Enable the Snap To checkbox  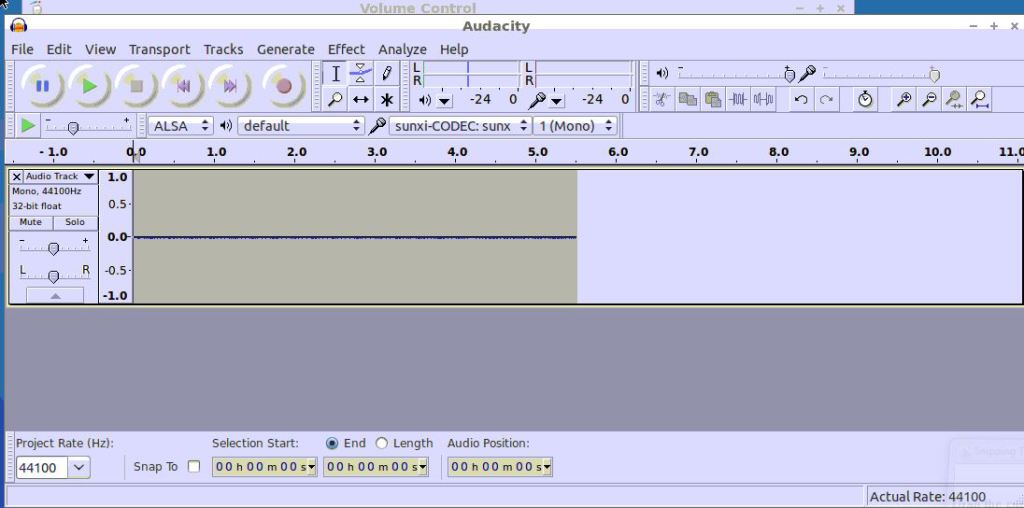coord(193,466)
